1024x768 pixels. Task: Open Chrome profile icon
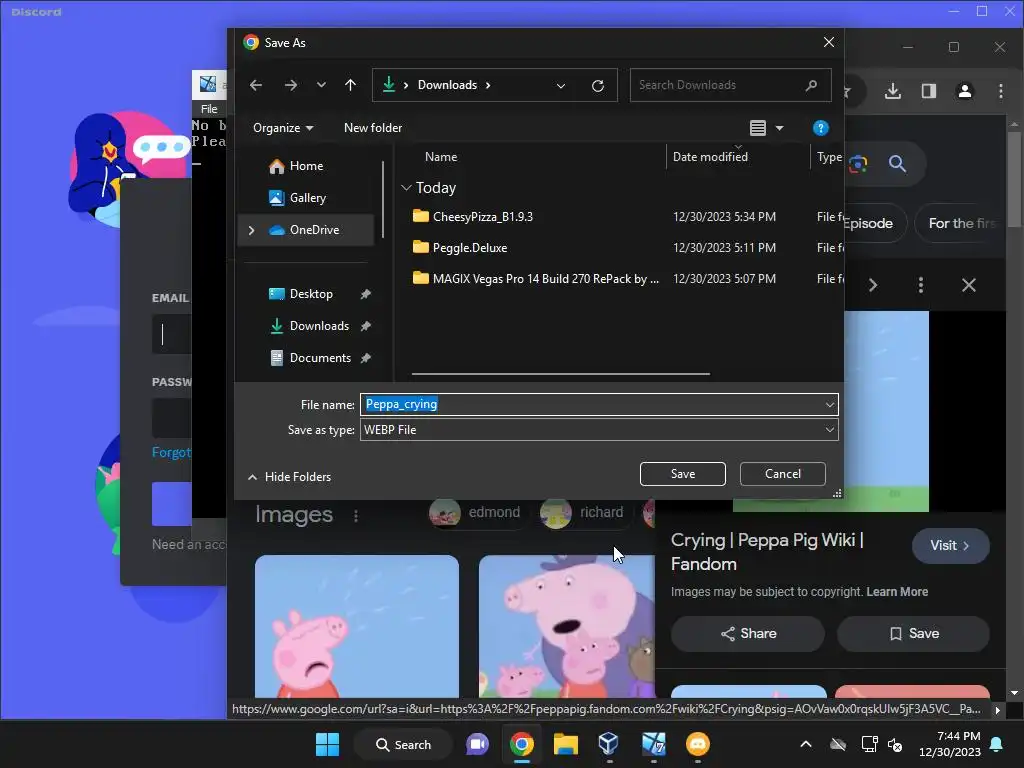[965, 91]
